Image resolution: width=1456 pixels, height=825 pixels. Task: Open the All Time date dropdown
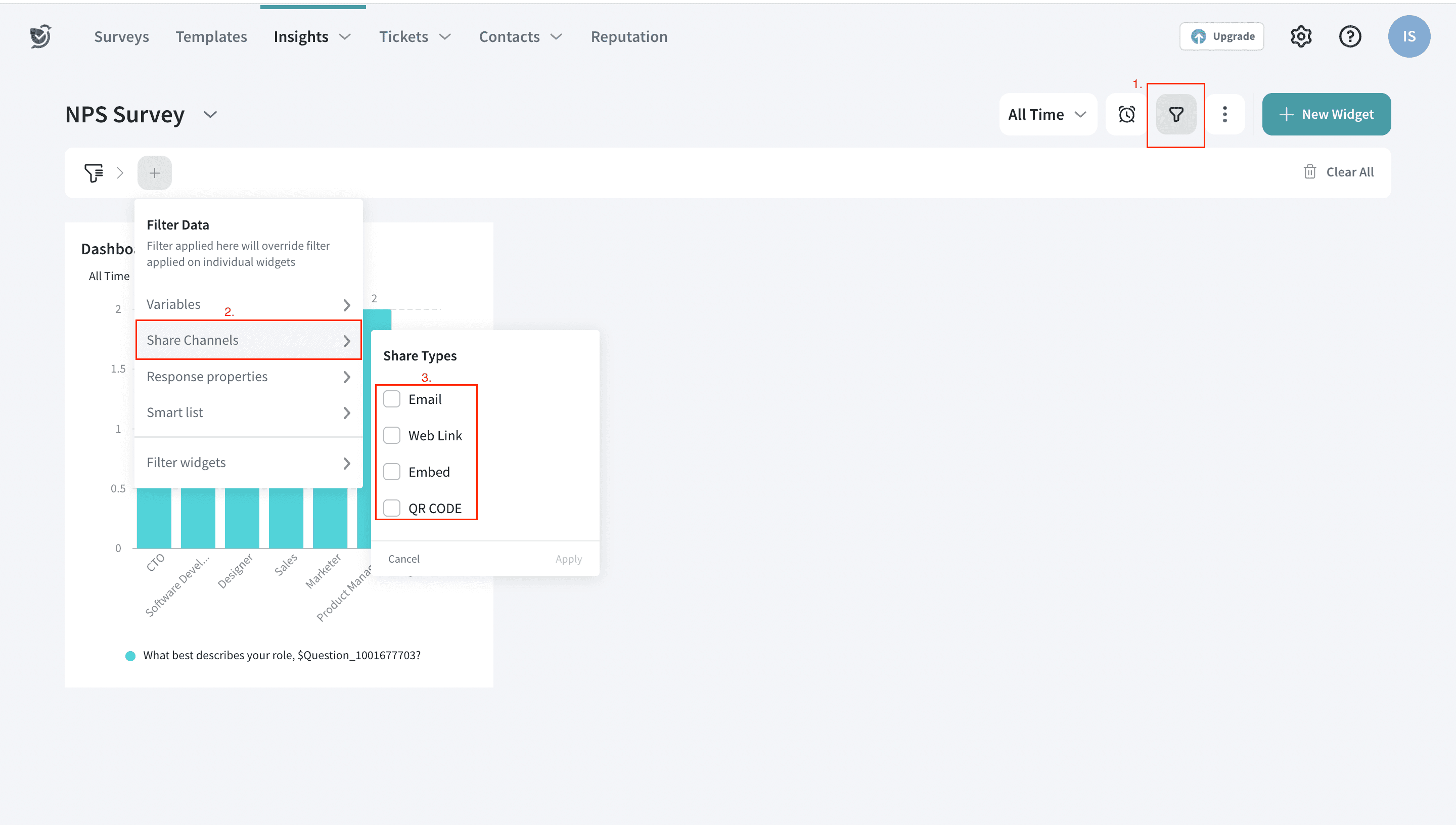click(x=1047, y=114)
